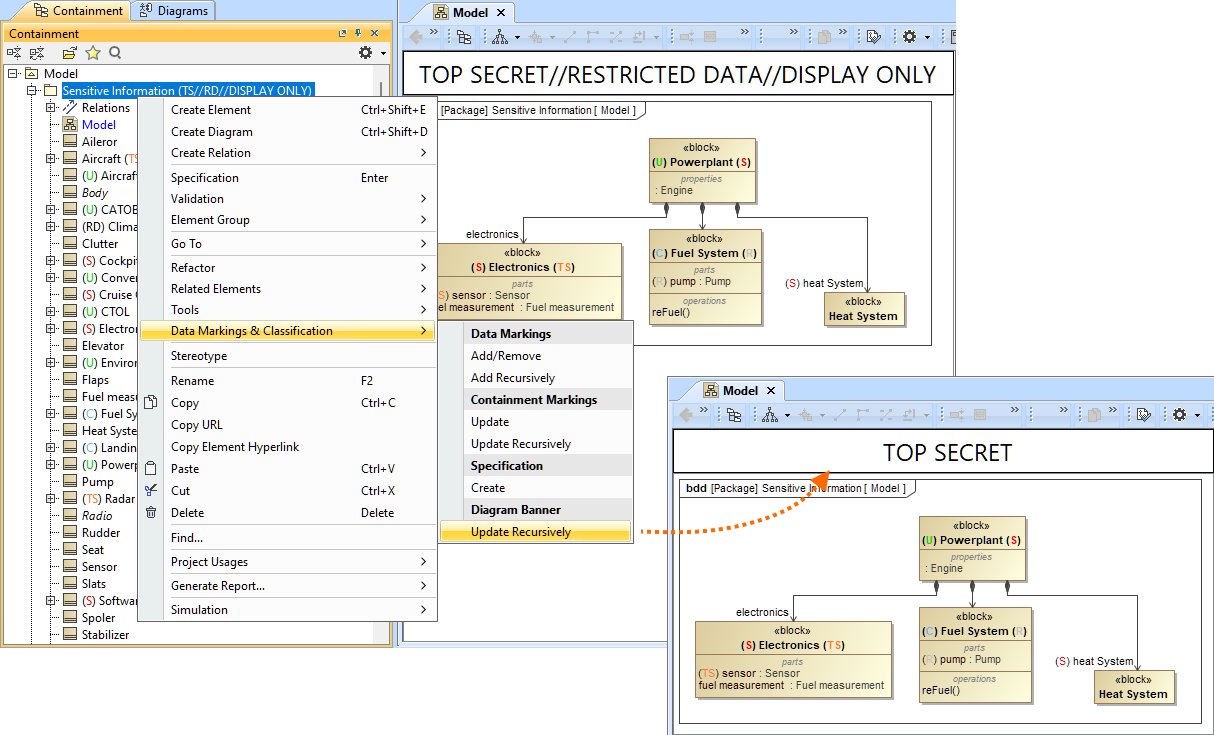
Task: Click the copy icon in lower diagram toolbar
Action: pyautogui.click(x=1095, y=414)
